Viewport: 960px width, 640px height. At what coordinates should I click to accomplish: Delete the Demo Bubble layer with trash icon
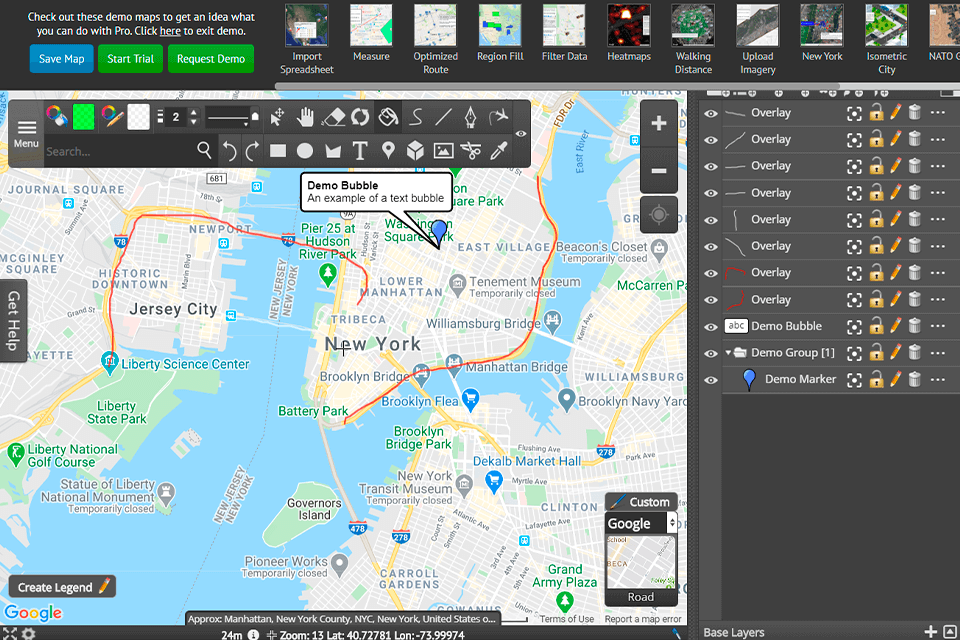(915, 326)
